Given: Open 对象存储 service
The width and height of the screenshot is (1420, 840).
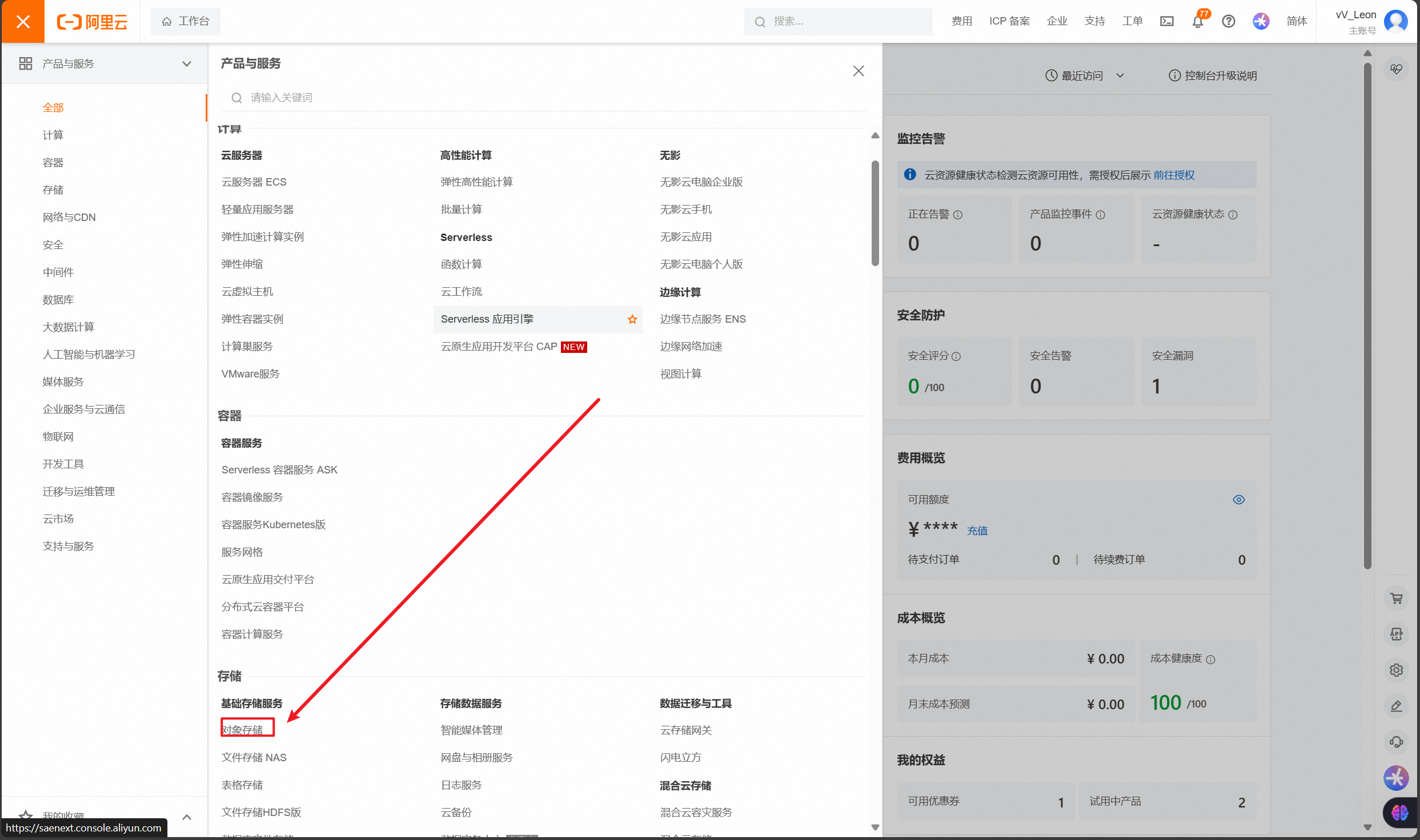Looking at the screenshot, I should pos(242,730).
